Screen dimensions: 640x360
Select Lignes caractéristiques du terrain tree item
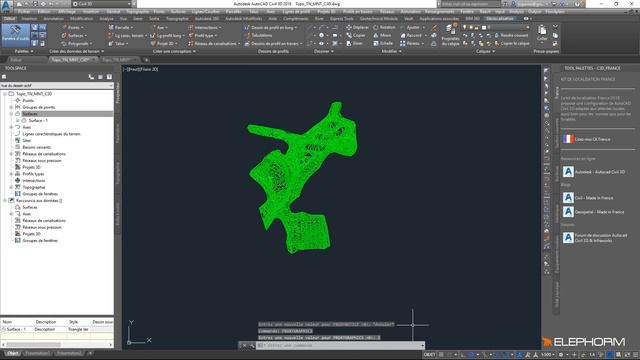pos(51,134)
